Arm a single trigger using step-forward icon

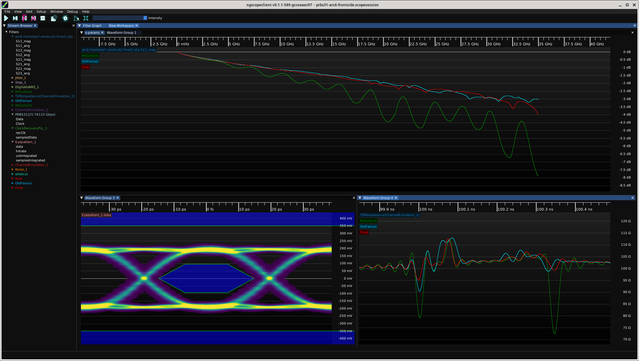point(15,18)
